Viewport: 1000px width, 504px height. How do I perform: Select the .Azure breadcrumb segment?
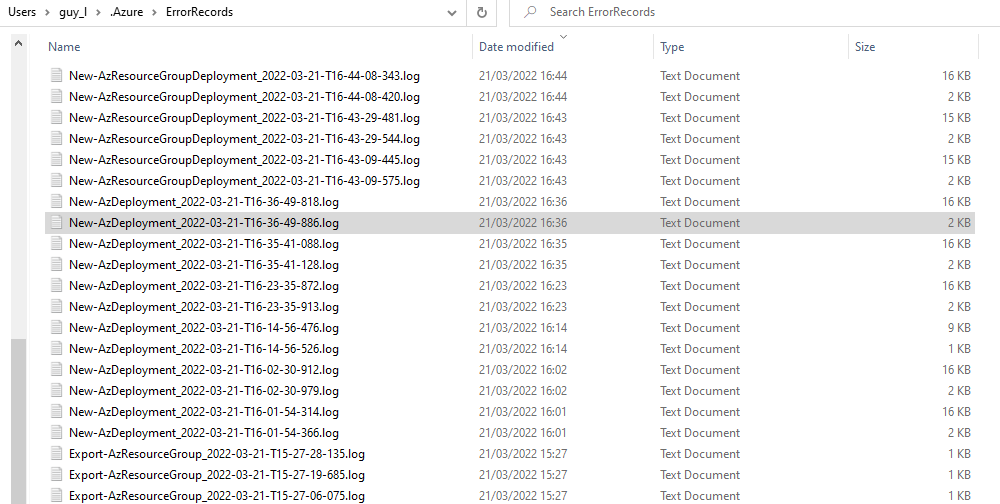tap(126, 12)
